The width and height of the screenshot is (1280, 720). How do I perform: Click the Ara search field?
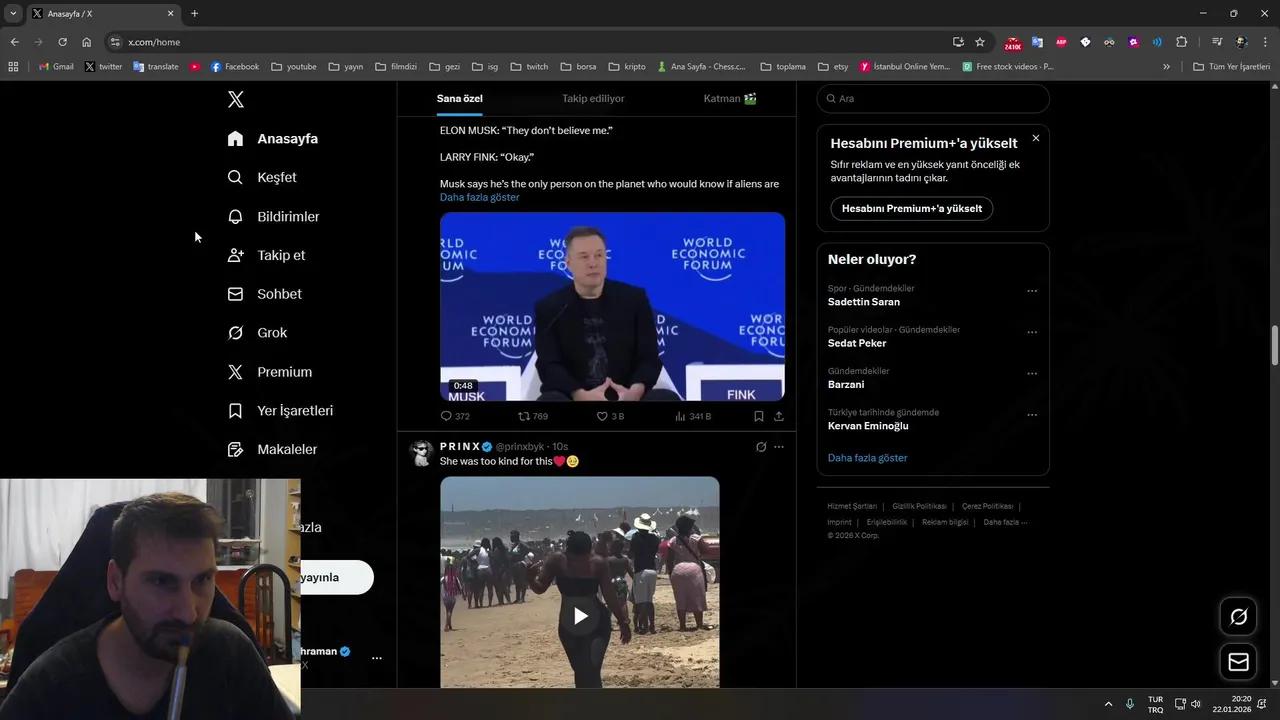tap(933, 98)
